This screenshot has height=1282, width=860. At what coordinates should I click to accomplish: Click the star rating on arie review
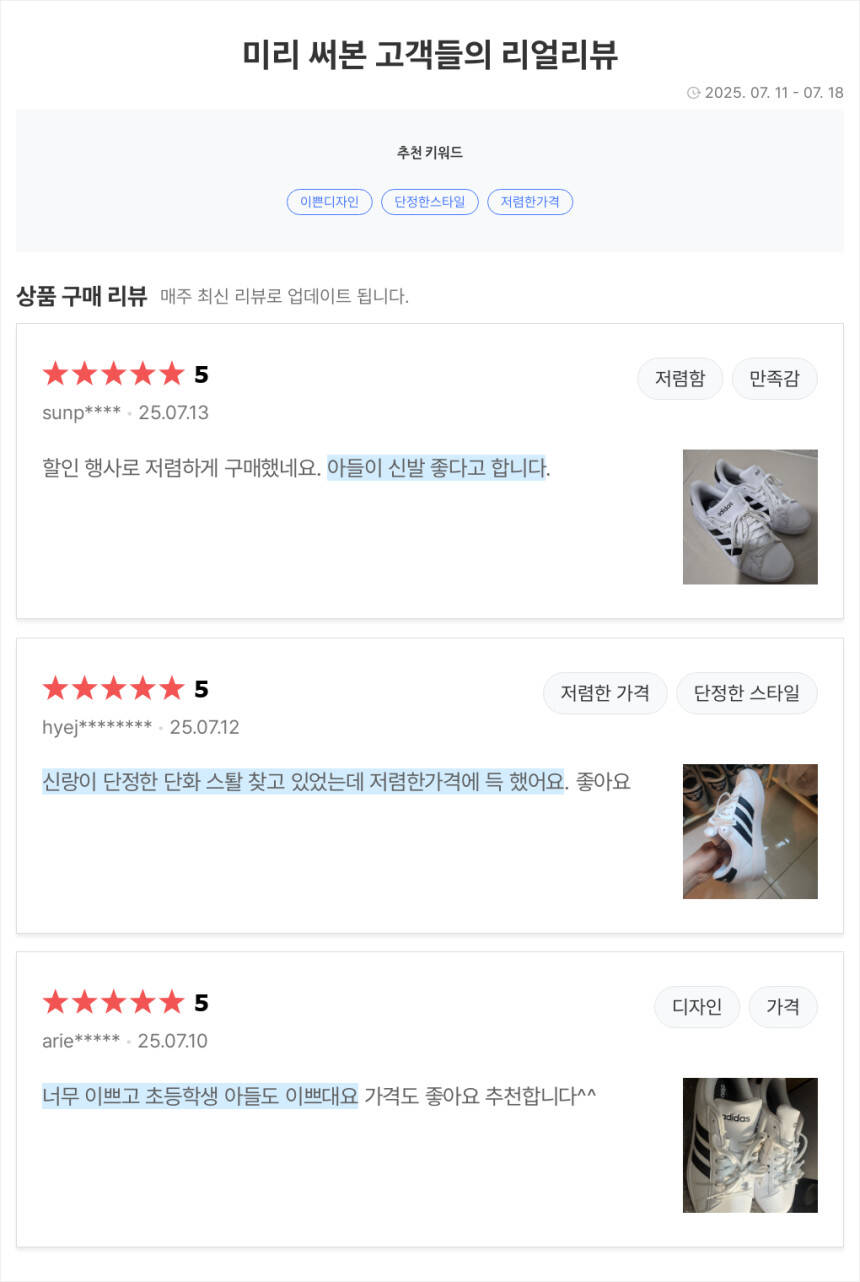114,1003
